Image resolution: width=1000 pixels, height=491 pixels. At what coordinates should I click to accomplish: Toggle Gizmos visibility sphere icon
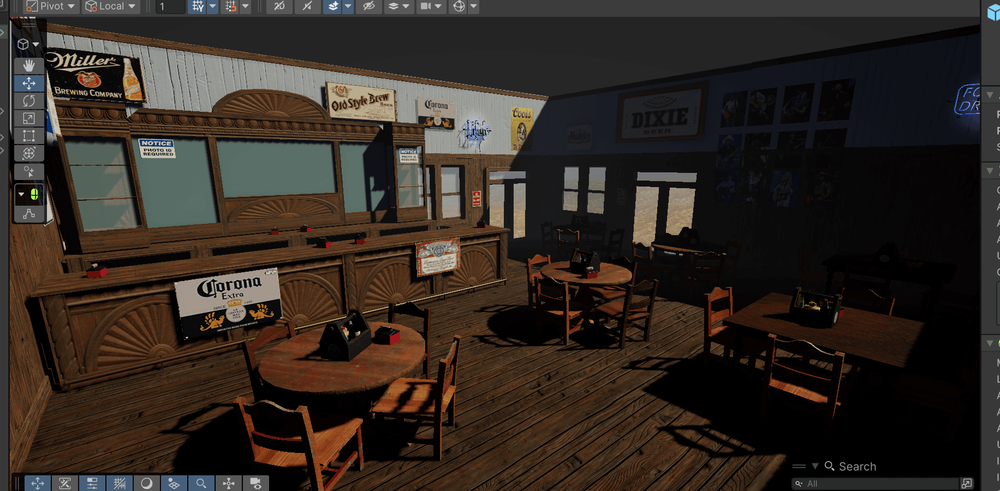[458, 6]
